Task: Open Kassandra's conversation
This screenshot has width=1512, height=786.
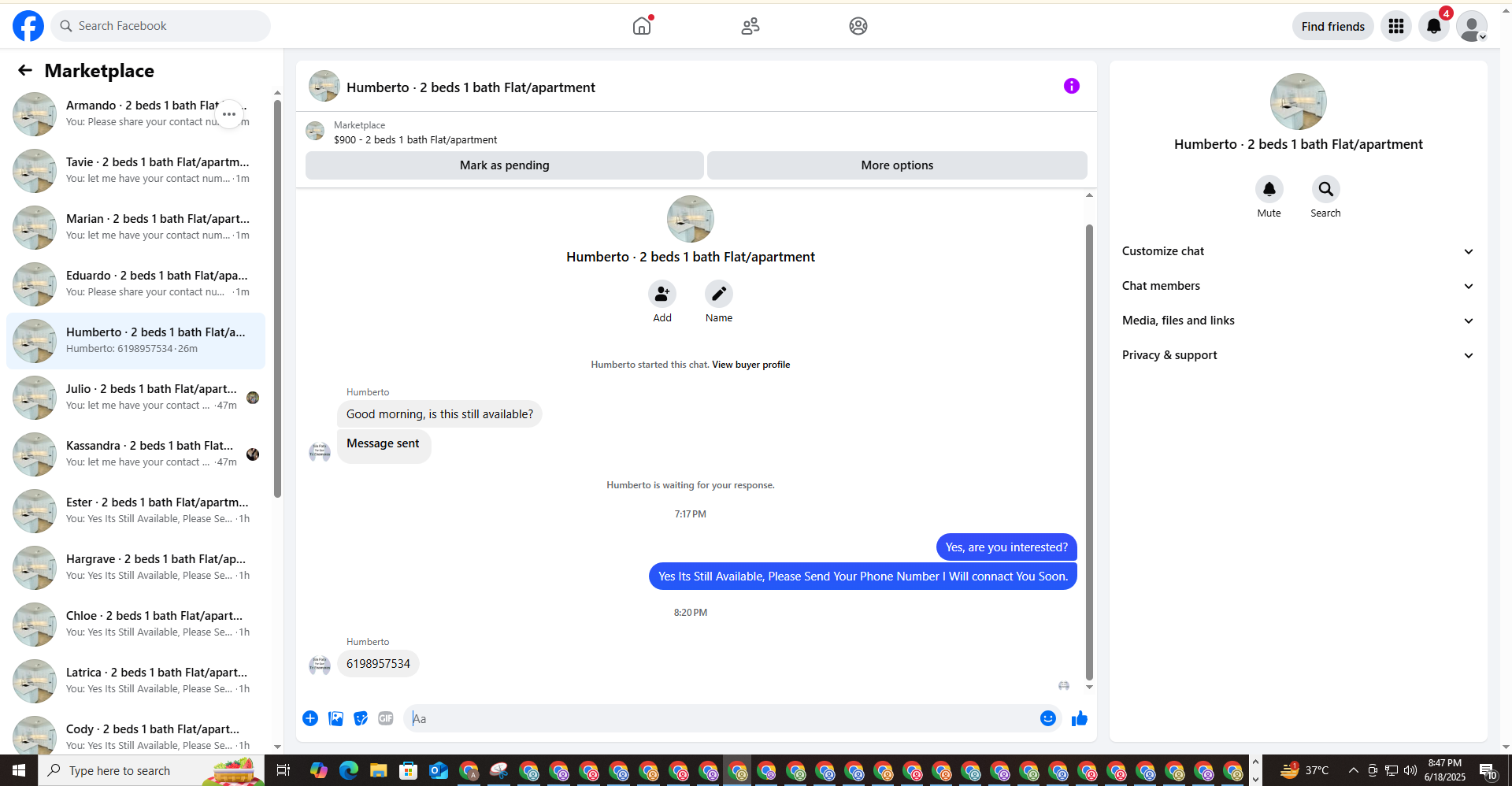Action: tap(135, 454)
